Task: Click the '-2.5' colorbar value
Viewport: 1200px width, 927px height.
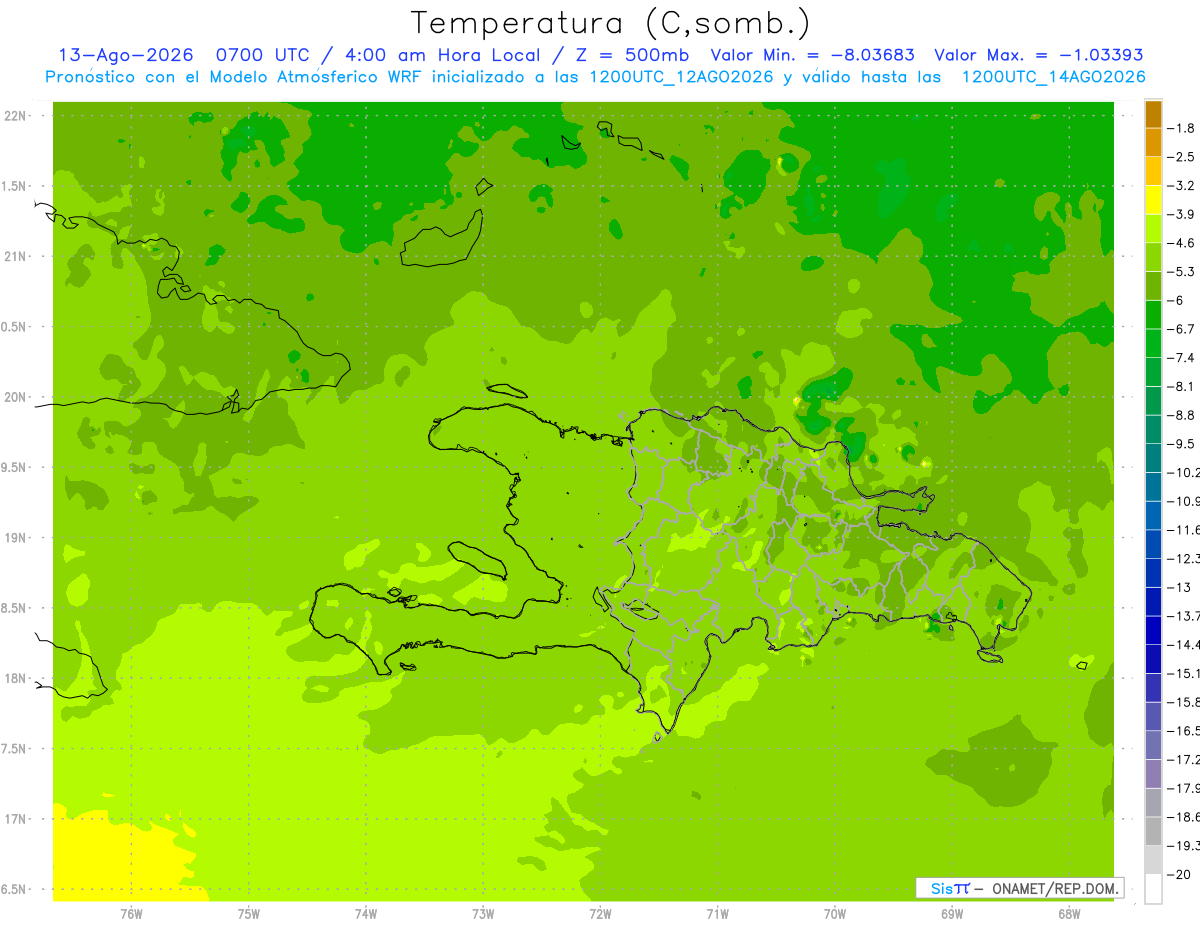Action: point(1182,157)
